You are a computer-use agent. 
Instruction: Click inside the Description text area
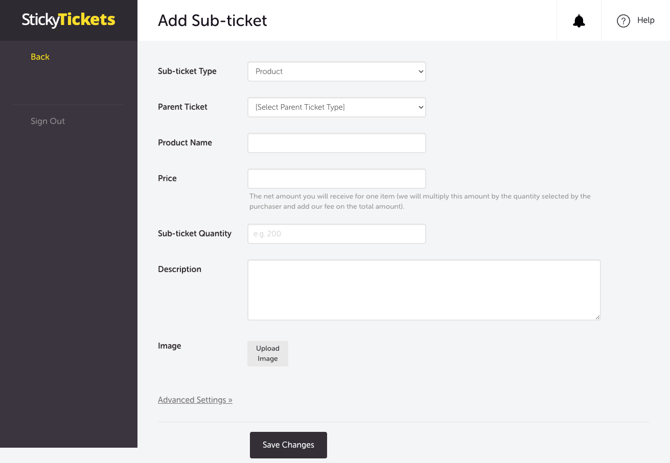point(424,290)
